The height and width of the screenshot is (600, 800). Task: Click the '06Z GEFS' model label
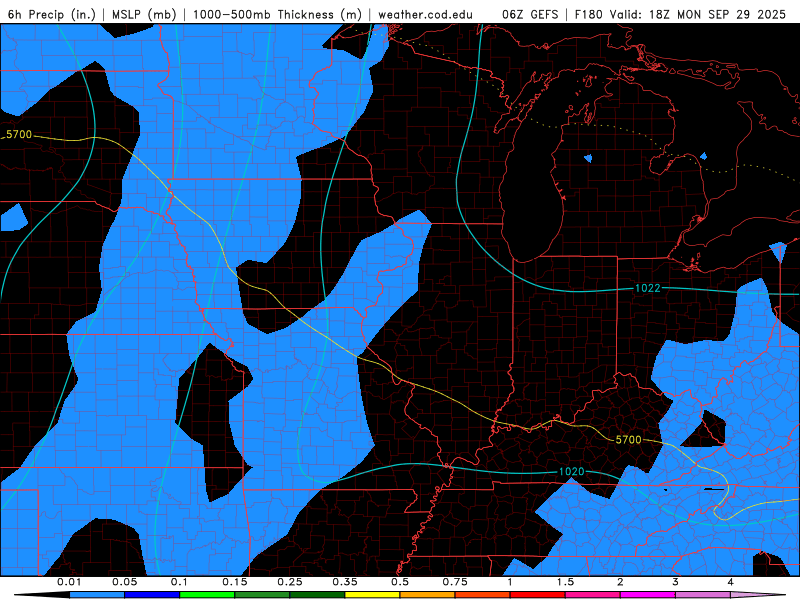pyautogui.click(x=530, y=14)
